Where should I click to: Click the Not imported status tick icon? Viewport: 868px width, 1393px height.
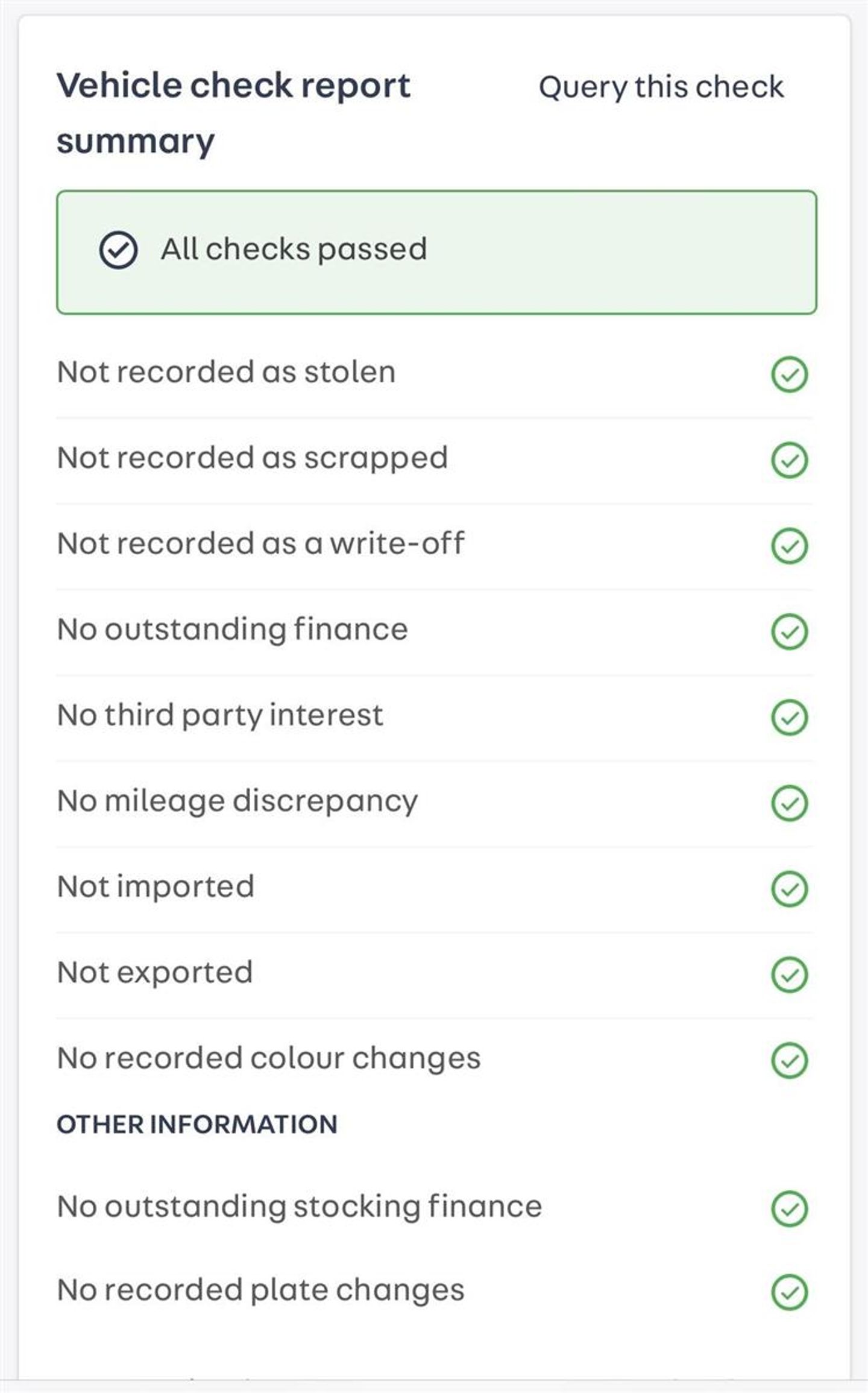tap(789, 888)
